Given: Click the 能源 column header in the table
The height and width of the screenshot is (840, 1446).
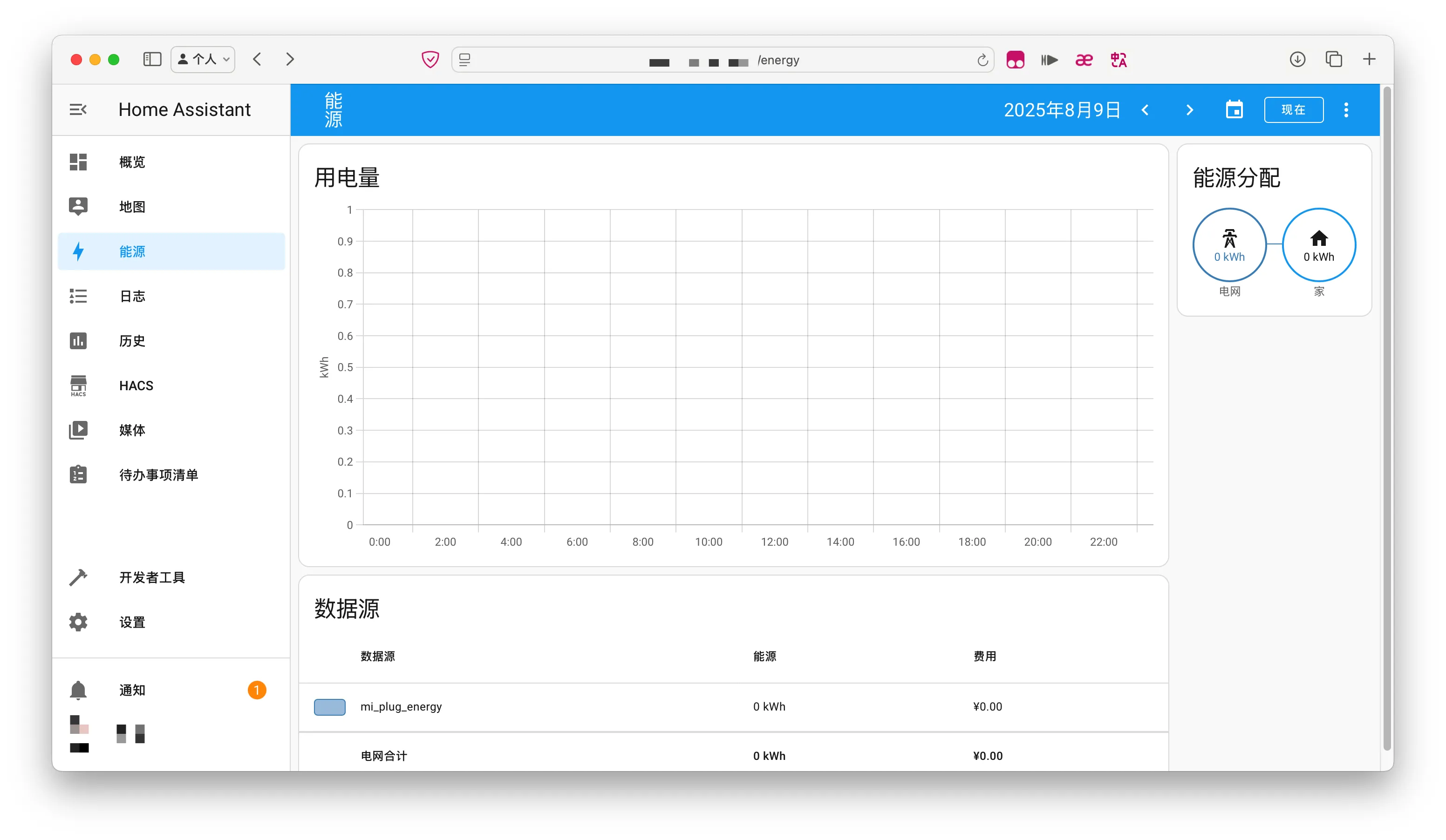Looking at the screenshot, I should 765,657.
